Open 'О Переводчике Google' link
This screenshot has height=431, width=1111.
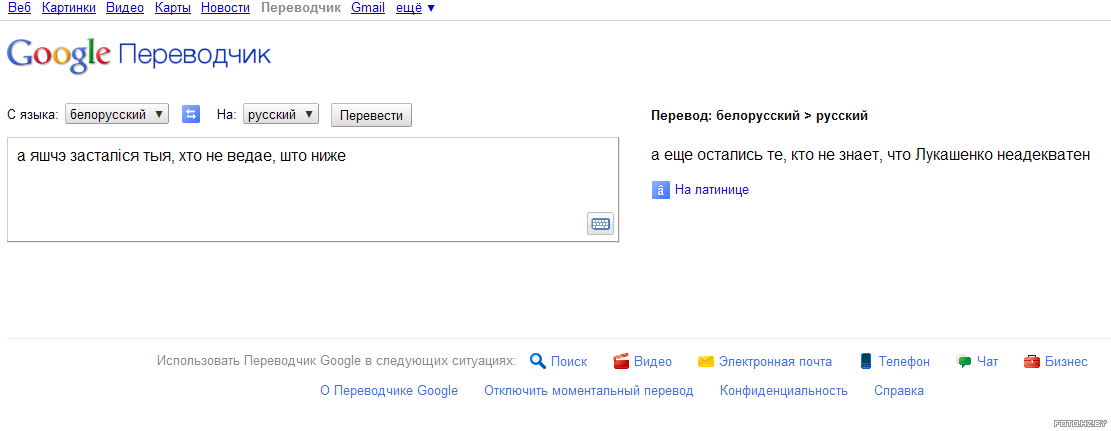click(389, 391)
